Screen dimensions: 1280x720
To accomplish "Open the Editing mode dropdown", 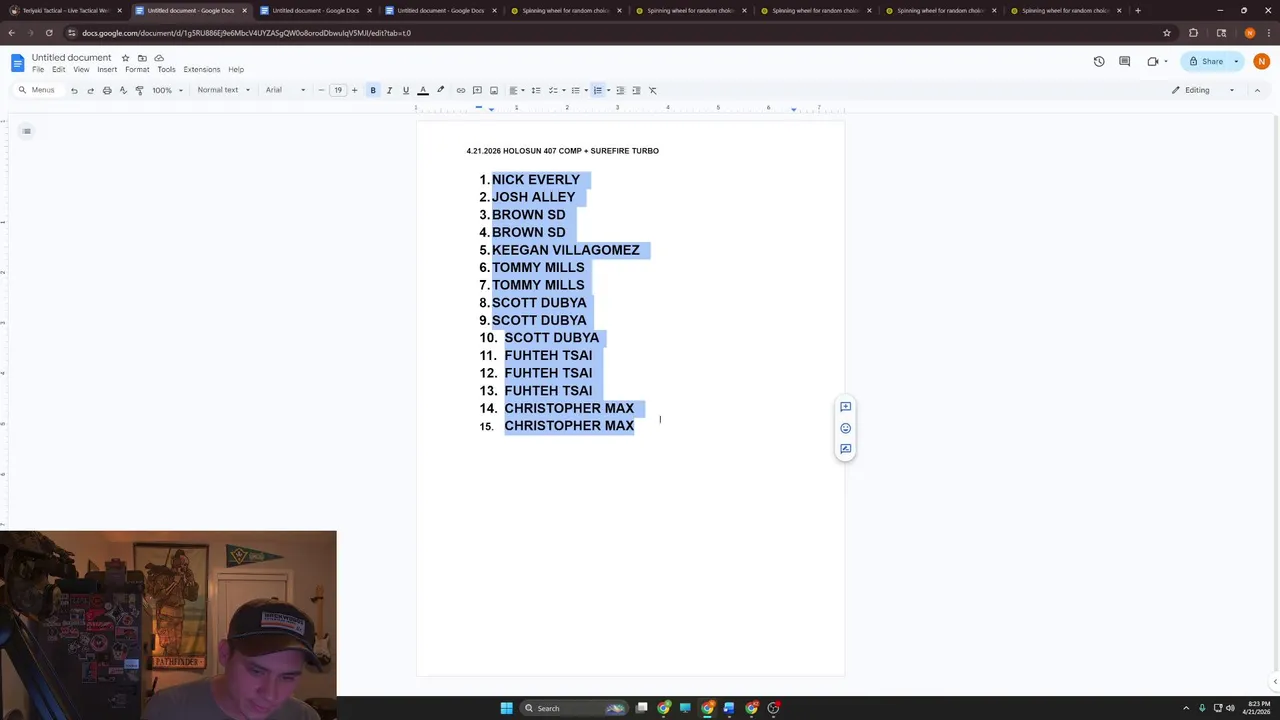I will click(x=1203, y=90).
